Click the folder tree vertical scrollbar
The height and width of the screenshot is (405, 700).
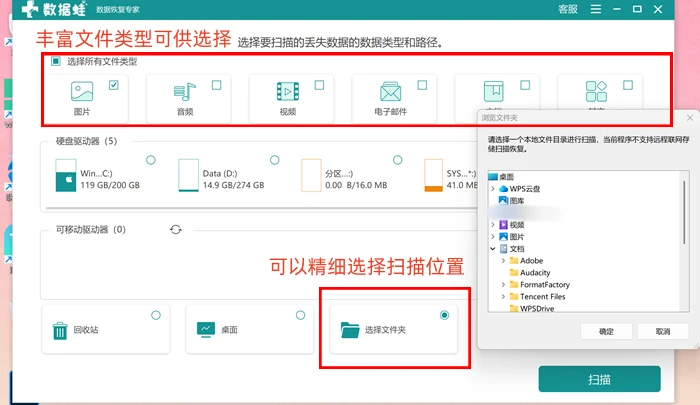684,212
